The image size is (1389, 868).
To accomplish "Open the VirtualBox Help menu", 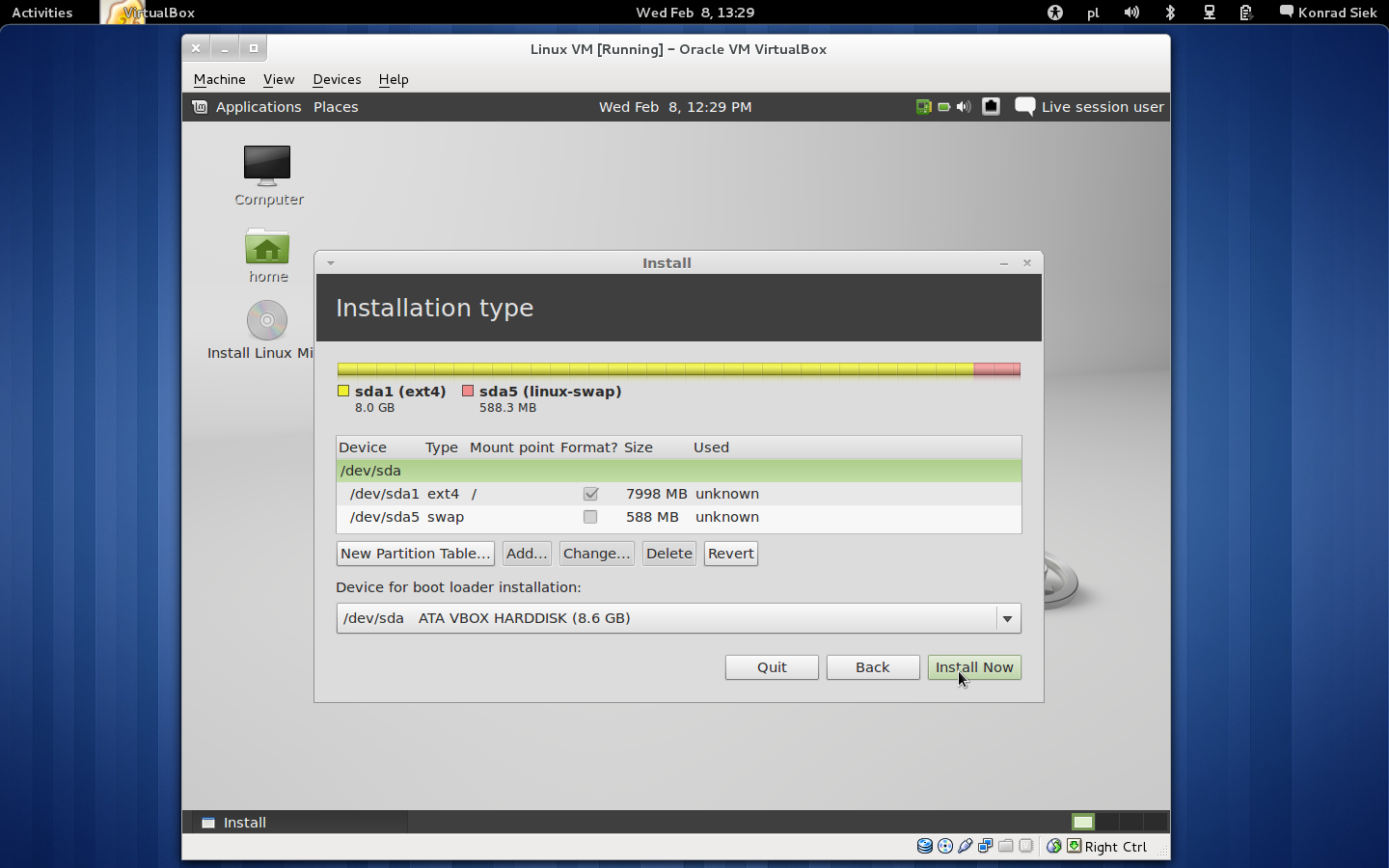I will 394,79.
